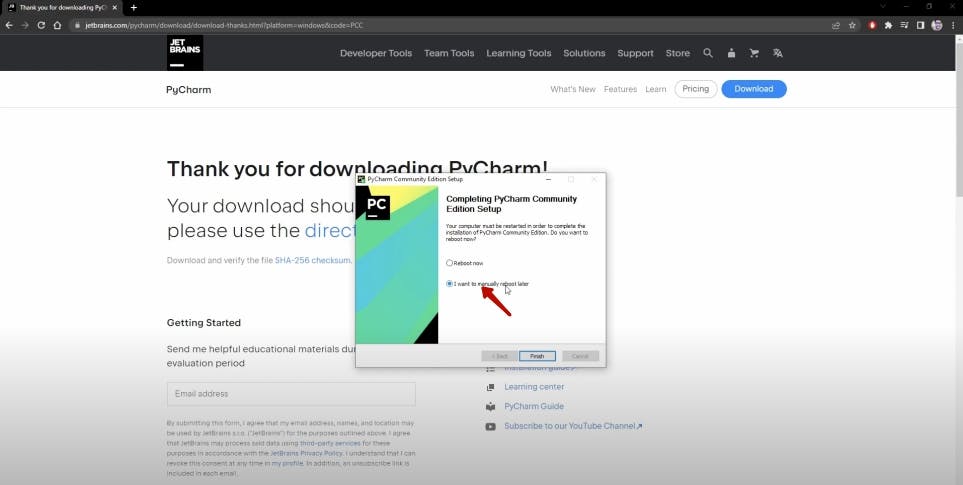
Task: Open the Solutions menu
Action: coord(584,53)
